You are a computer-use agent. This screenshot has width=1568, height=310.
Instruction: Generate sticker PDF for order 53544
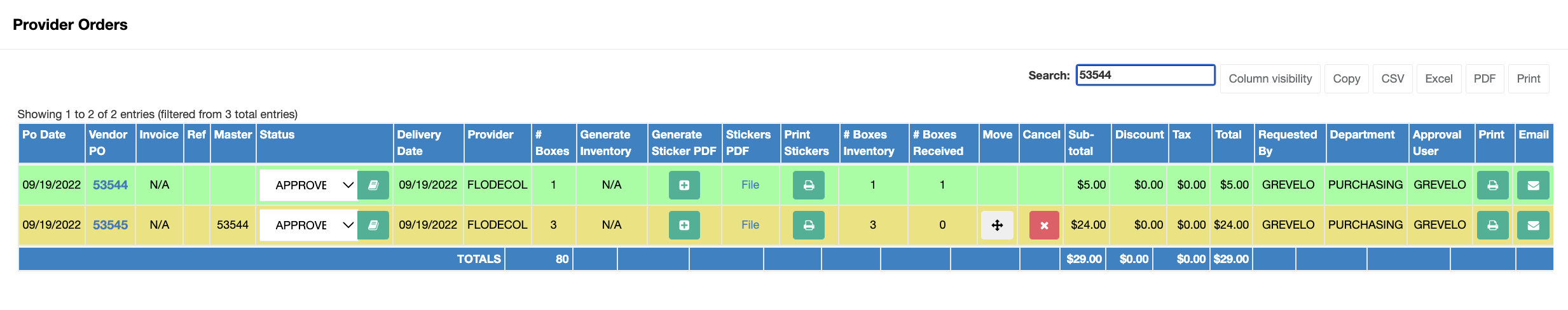click(x=684, y=185)
